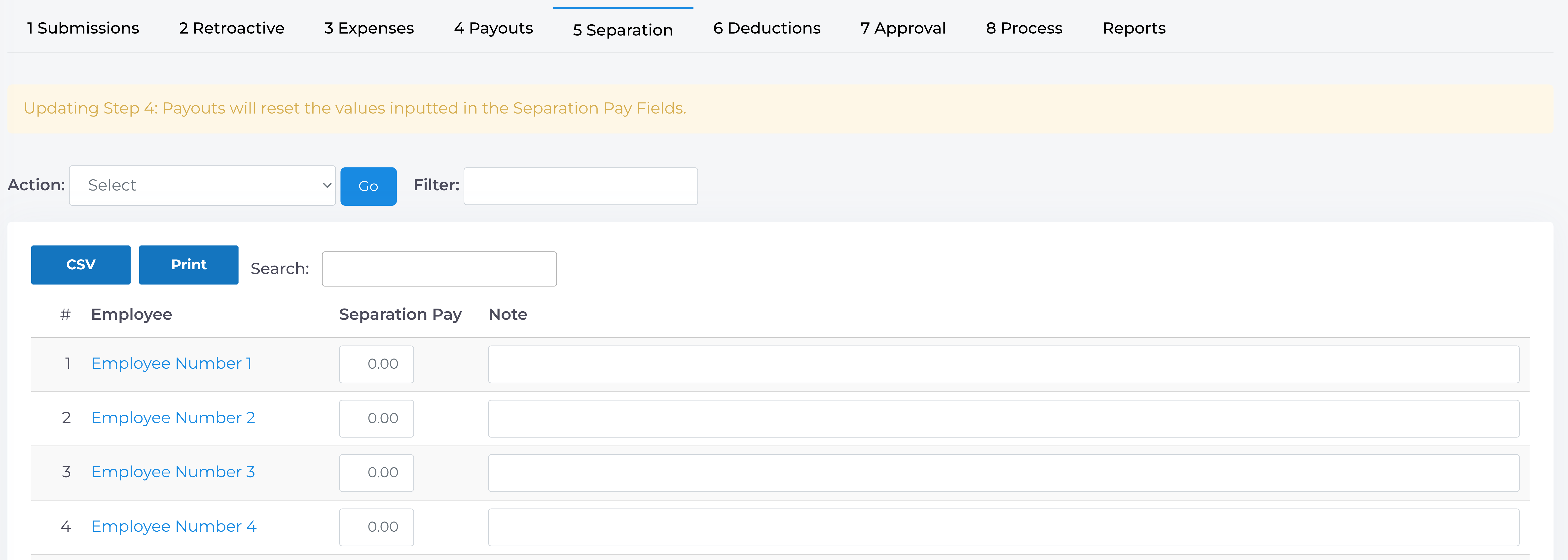The height and width of the screenshot is (560, 1568).
Task: Click the Go button
Action: [368, 186]
